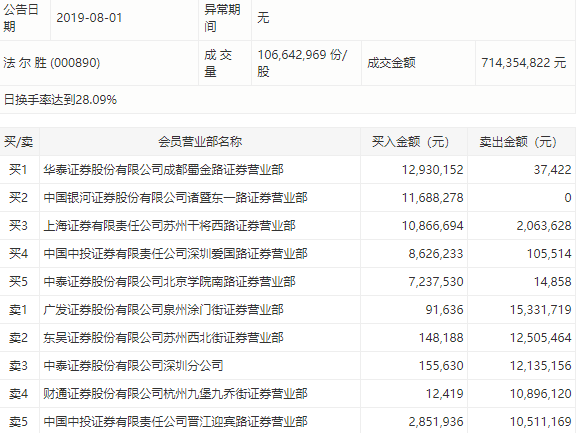Open 上海证券苏州干将西路证券营业部 entry
579x433 pixels.
coord(169,226)
